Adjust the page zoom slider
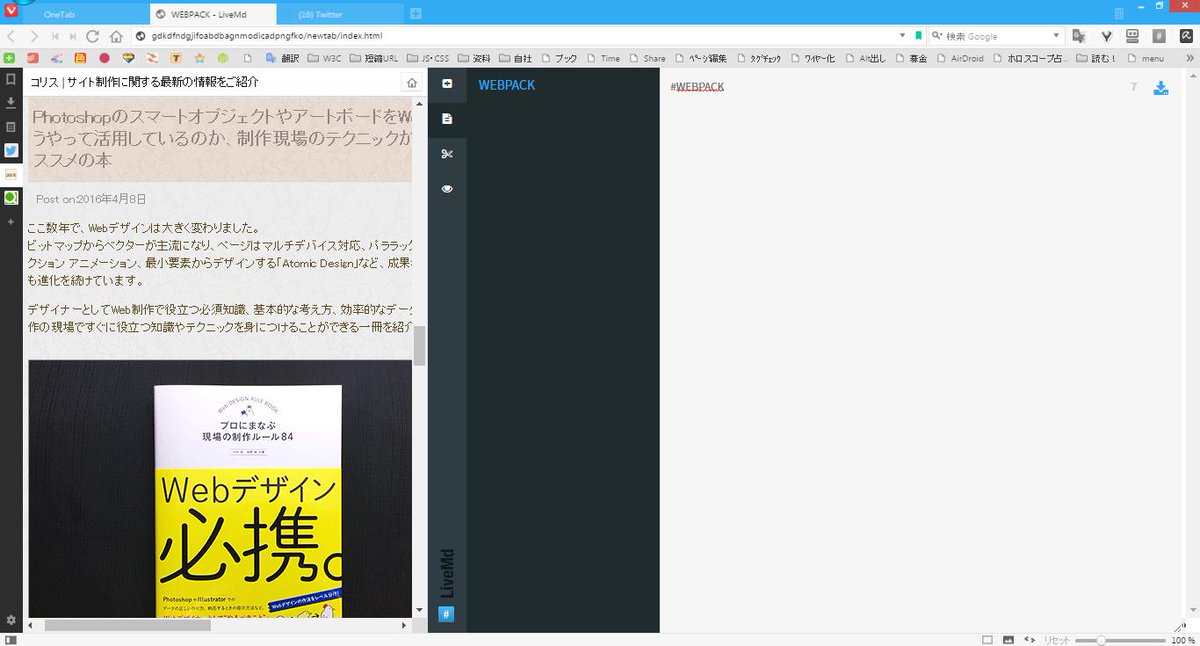This screenshot has height=646, width=1200. pos(1120,639)
